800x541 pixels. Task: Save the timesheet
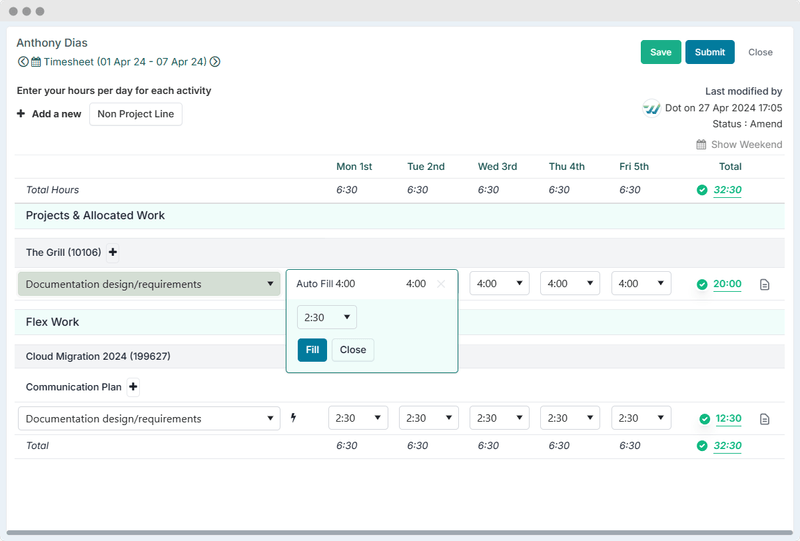[x=660, y=52]
